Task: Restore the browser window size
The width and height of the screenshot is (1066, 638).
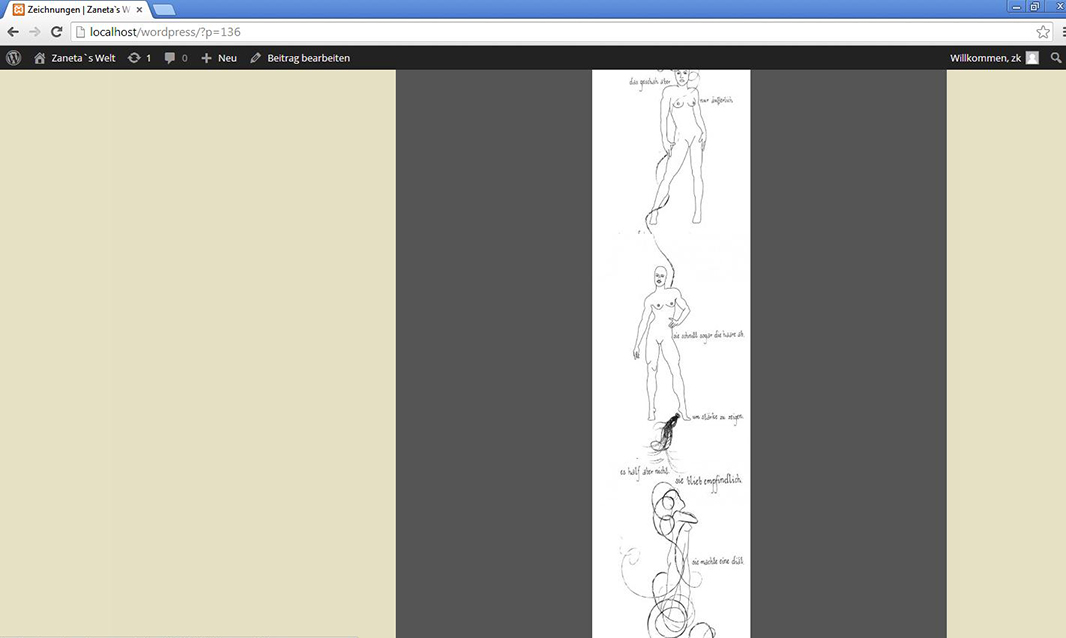Action: (1034, 7)
